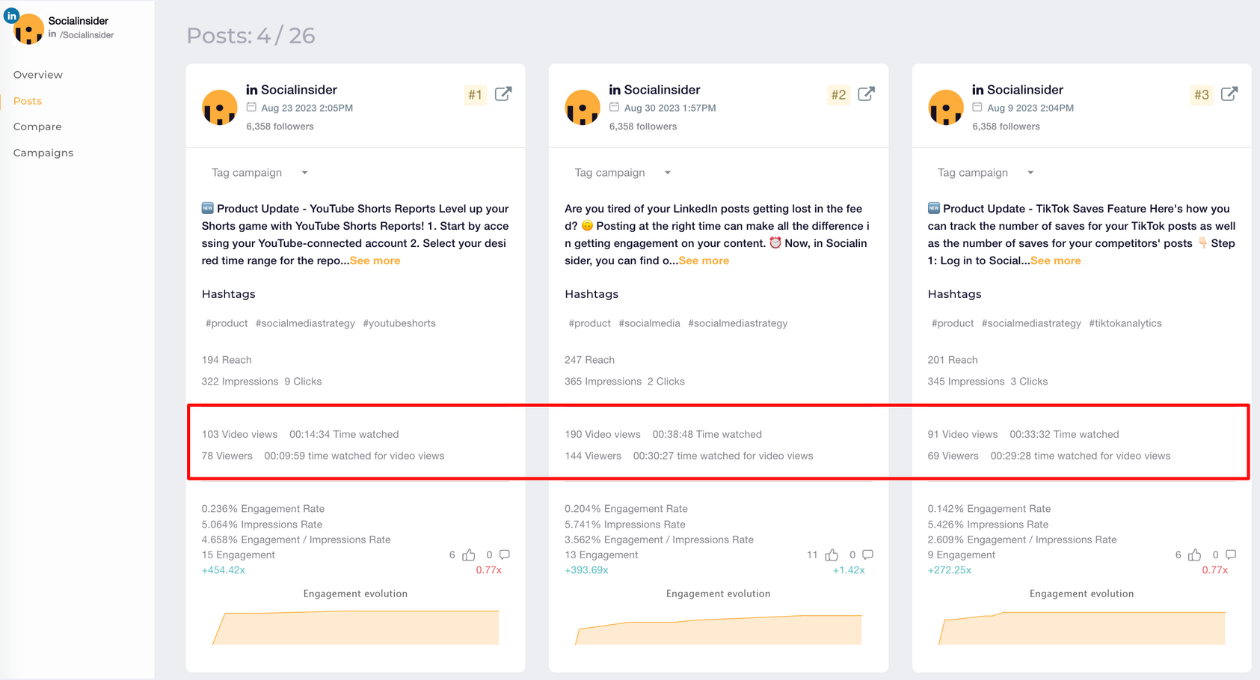Click the #1 rank badge
Screen dimensions: 1260x680
(x=475, y=95)
